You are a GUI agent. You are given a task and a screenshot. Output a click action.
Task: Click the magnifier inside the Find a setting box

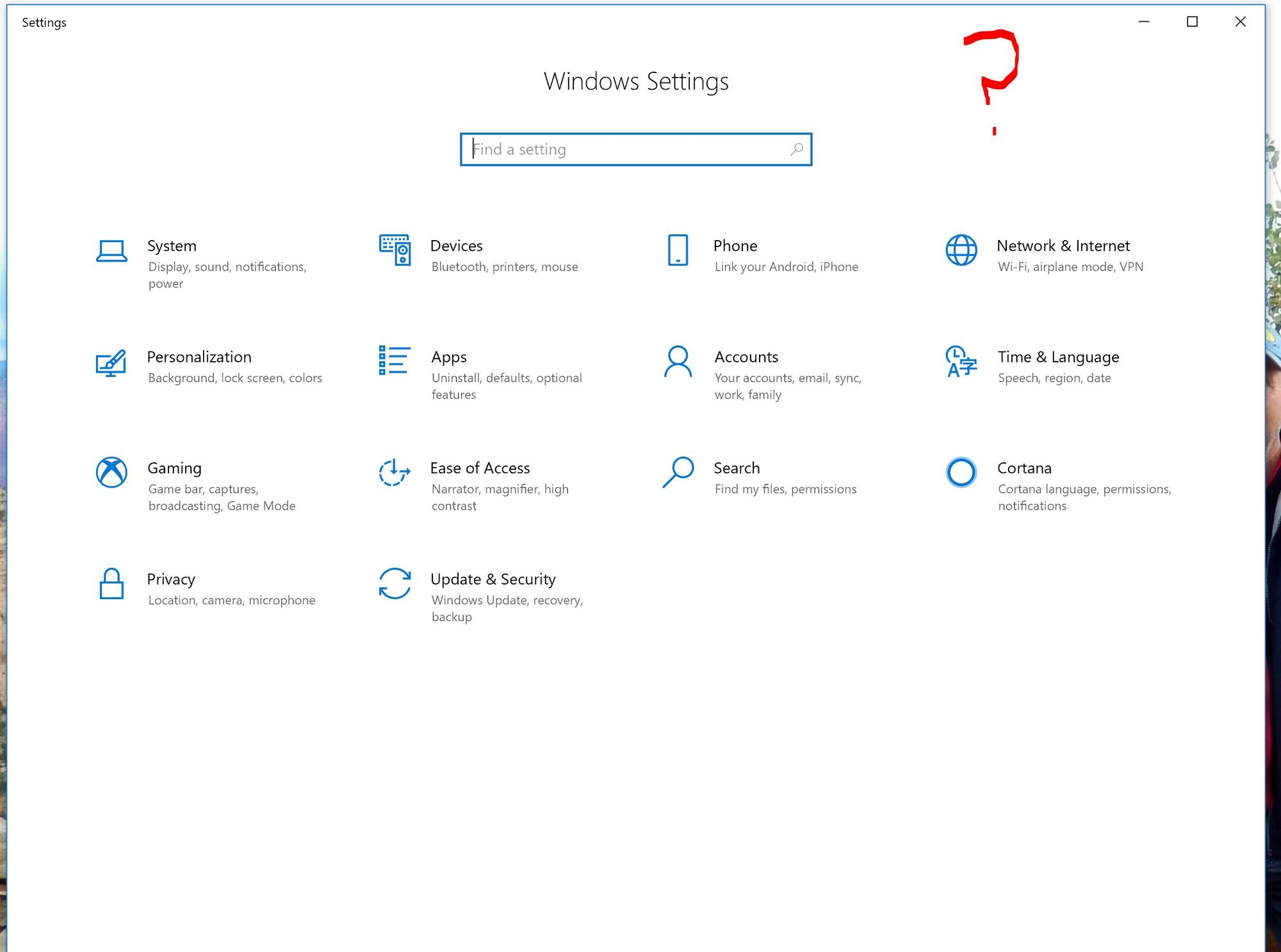tap(797, 149)
